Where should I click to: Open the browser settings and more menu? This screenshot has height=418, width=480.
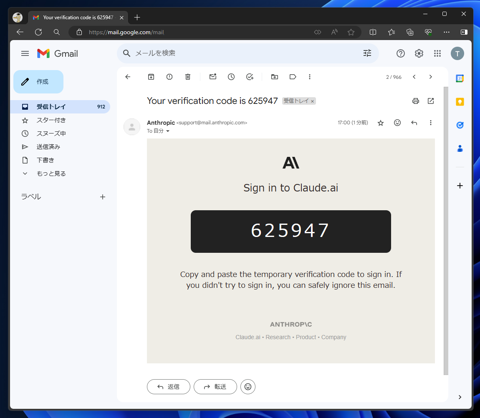pyautogui.click(x=446, y=32)
